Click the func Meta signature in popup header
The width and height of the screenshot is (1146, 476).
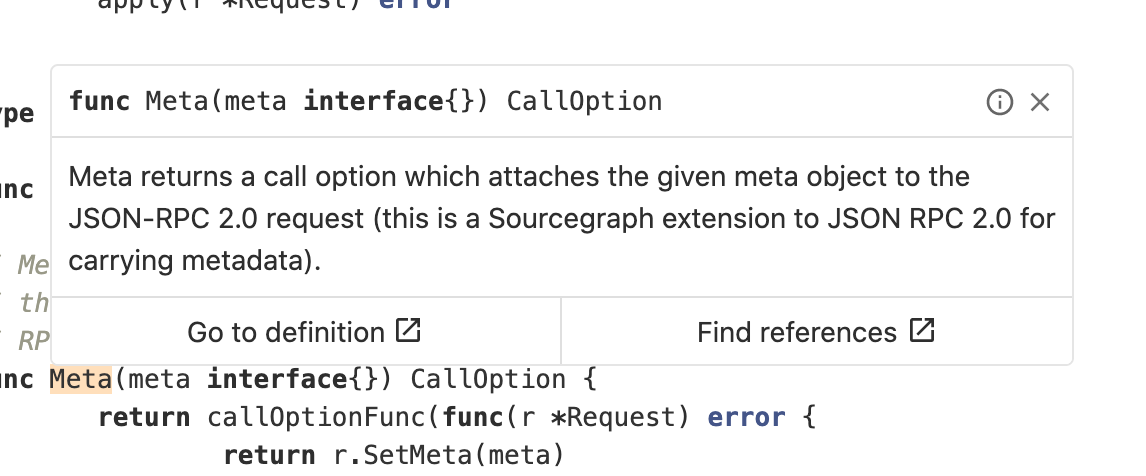click(365, 102)
